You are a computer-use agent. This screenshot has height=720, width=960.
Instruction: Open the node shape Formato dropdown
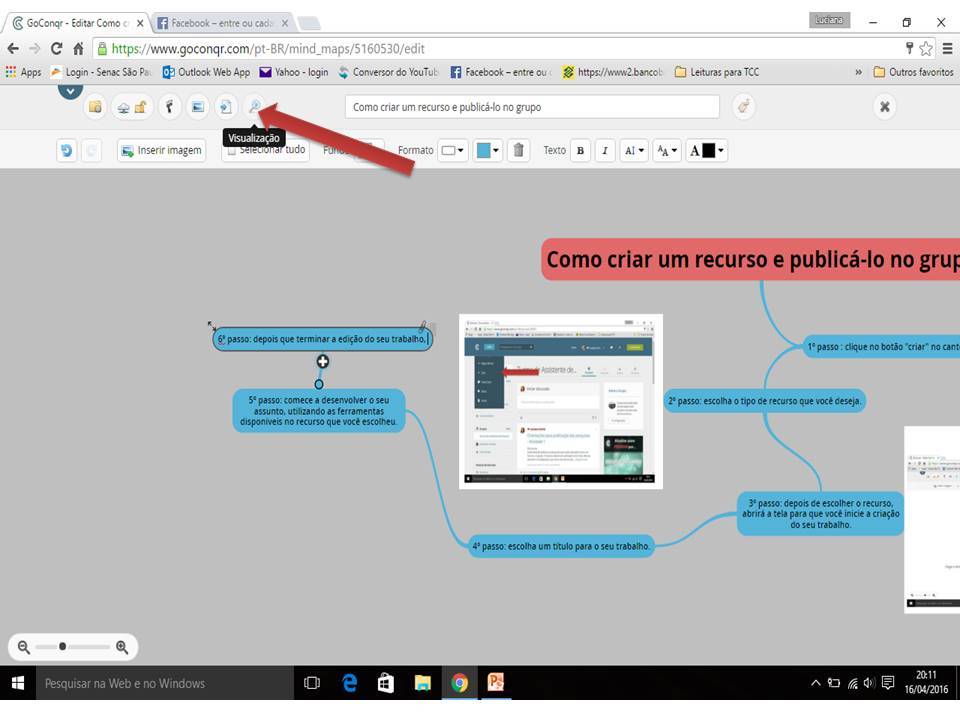tap(453, 151)
